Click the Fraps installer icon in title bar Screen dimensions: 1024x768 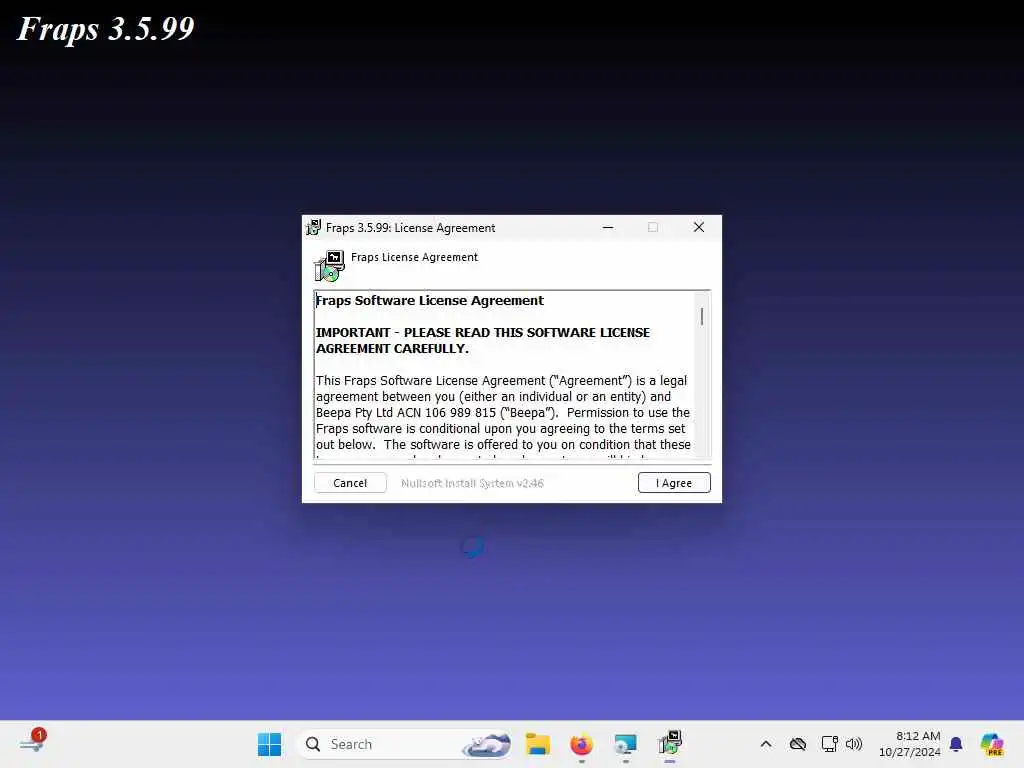(313, 227)
